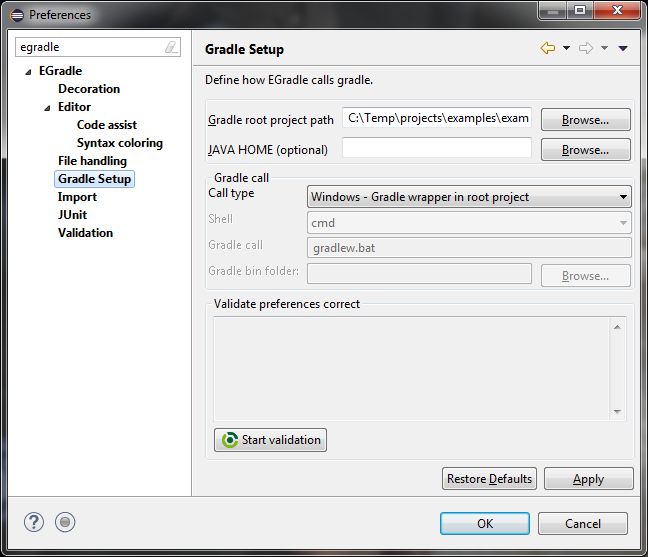Open Code assist preferences
Image resolution: width=648 pixels, height=557 pixels.
[x=107, y=125]
